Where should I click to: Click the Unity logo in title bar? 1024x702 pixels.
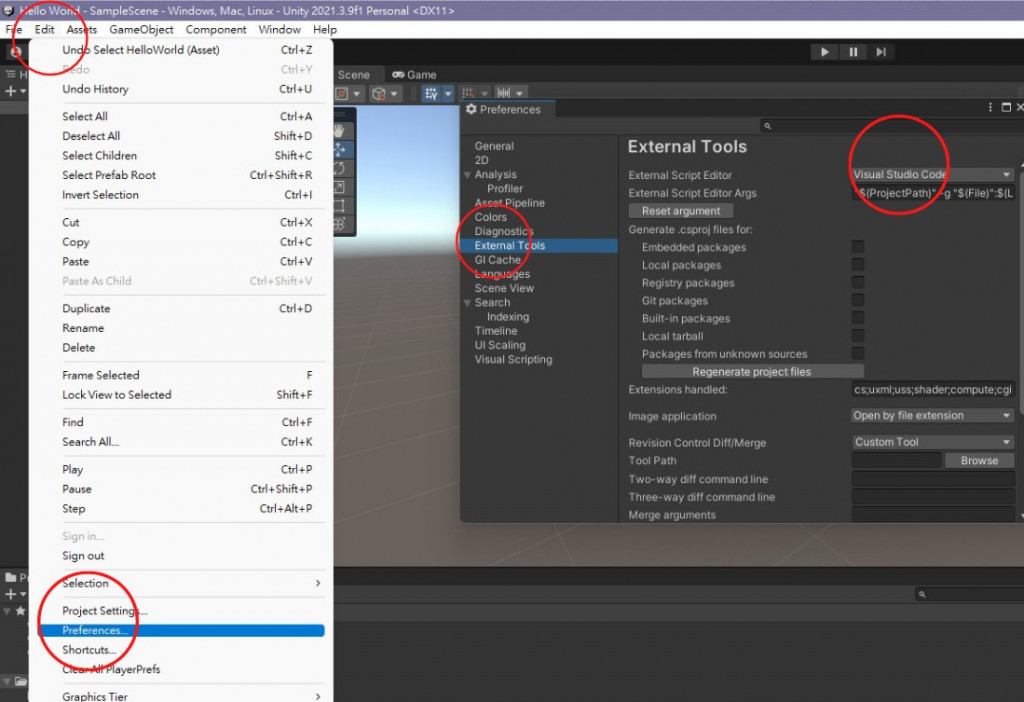(x=8, y=10)
